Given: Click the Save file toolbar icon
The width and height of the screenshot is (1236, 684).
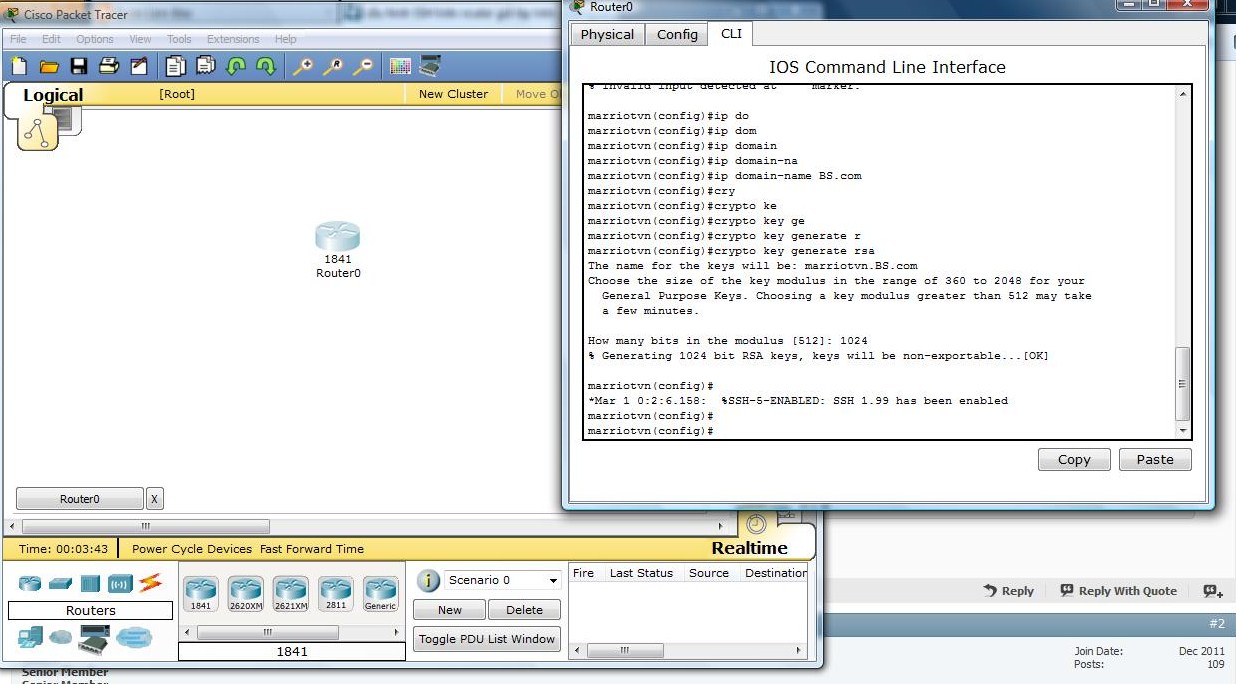Looking at the screenshot, I should pyautogui.click(x=78, y=66).
